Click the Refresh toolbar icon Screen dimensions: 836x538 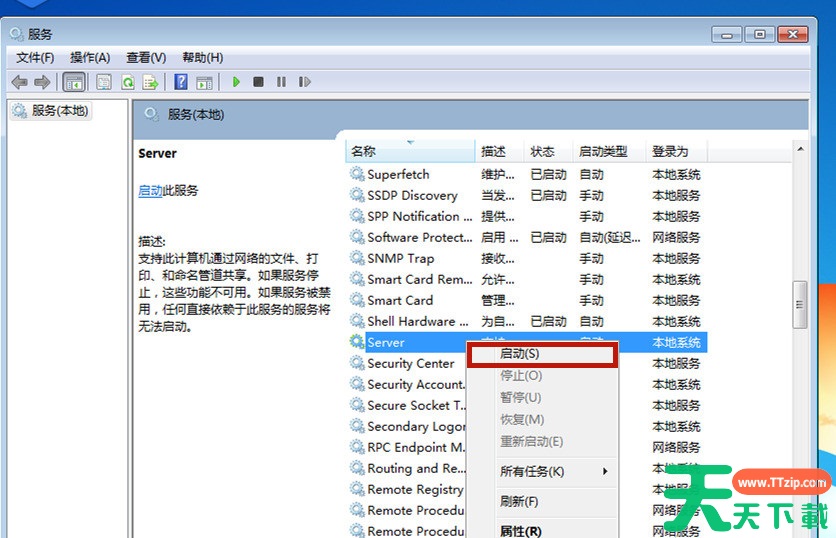coord(128,82)
